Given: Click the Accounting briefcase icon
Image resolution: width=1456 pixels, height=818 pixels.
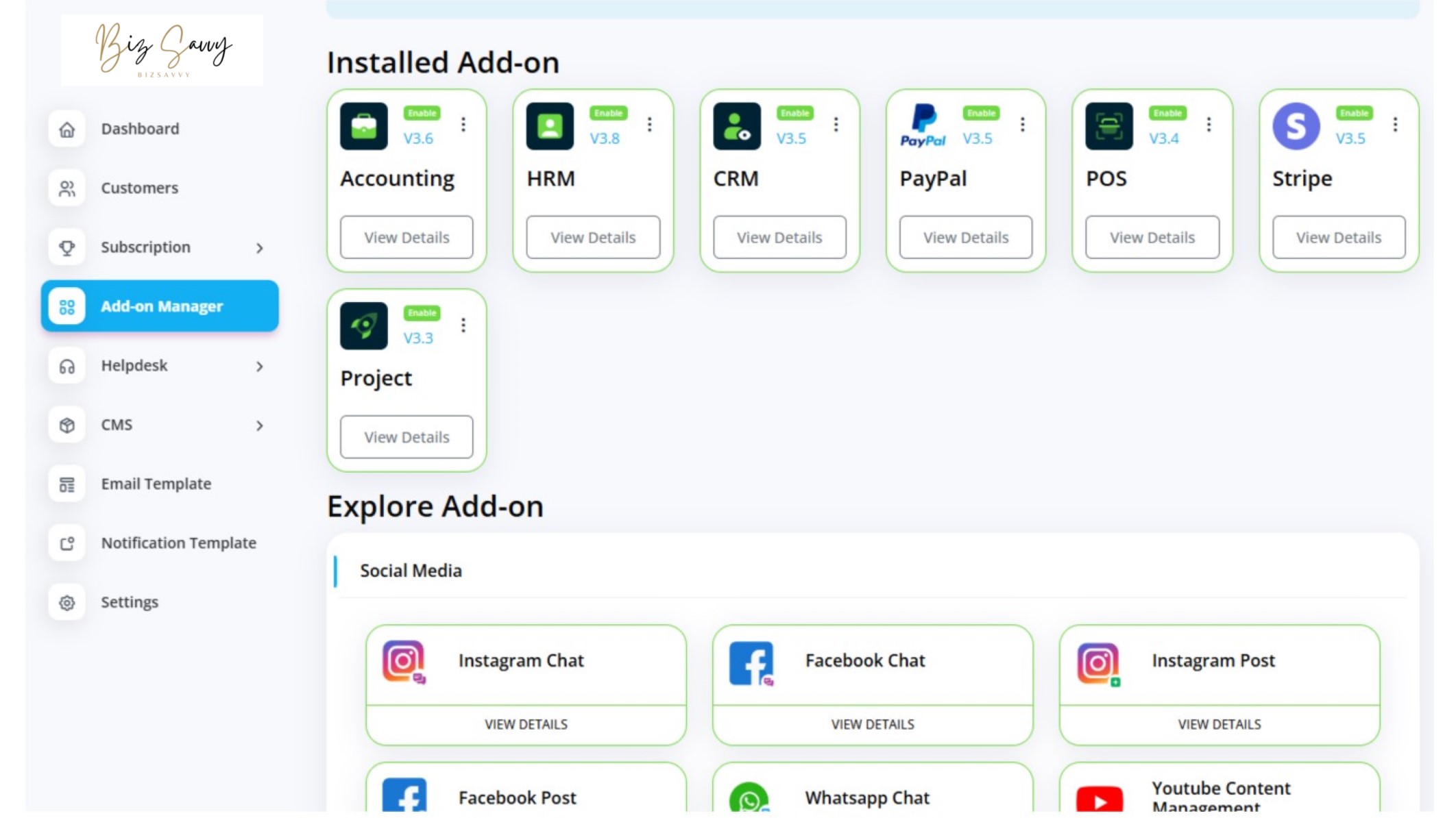Looking at the screenshot, I should click(x=364, y=126).
